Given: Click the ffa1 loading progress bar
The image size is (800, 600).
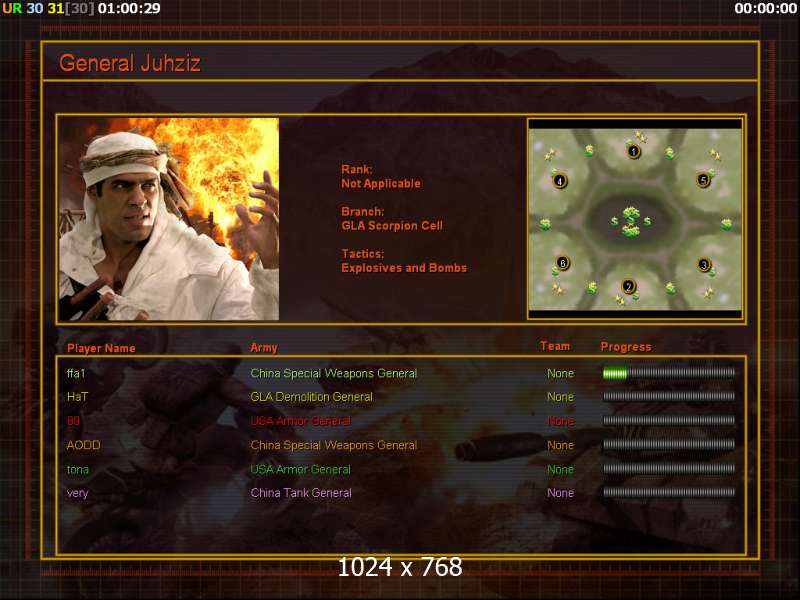Looking at the screenshot, I should (669, 373).
